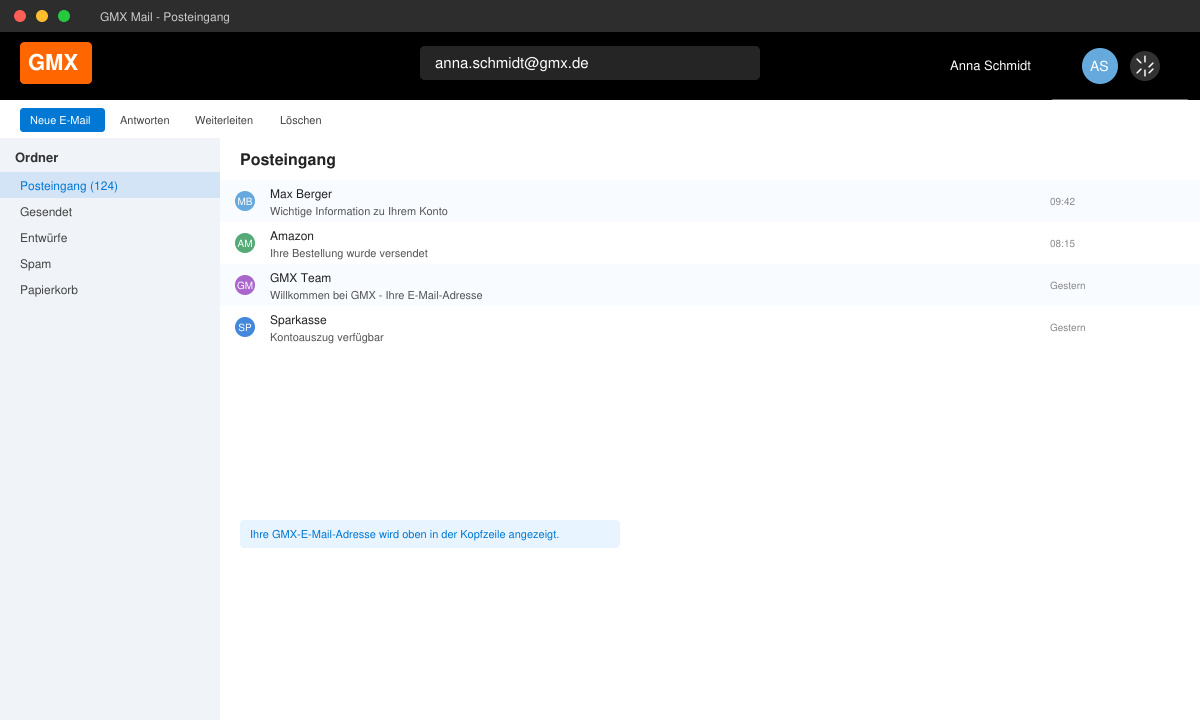Image resolution: width=1200 pixels, height=720 pixels.
Task: Click the Amazon sender name
Action: coord(292,236)
